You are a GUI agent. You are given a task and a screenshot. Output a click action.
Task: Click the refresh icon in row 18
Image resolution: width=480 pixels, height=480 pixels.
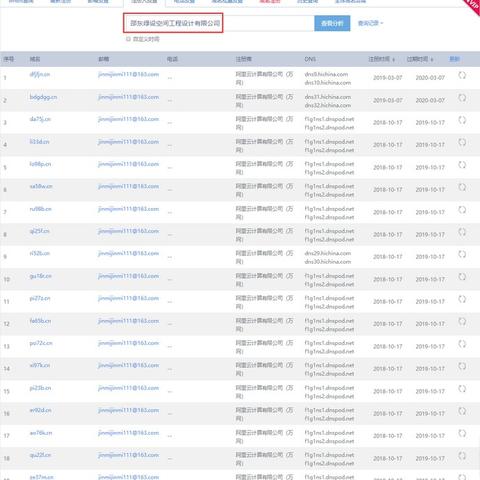(x=462, y=456)
